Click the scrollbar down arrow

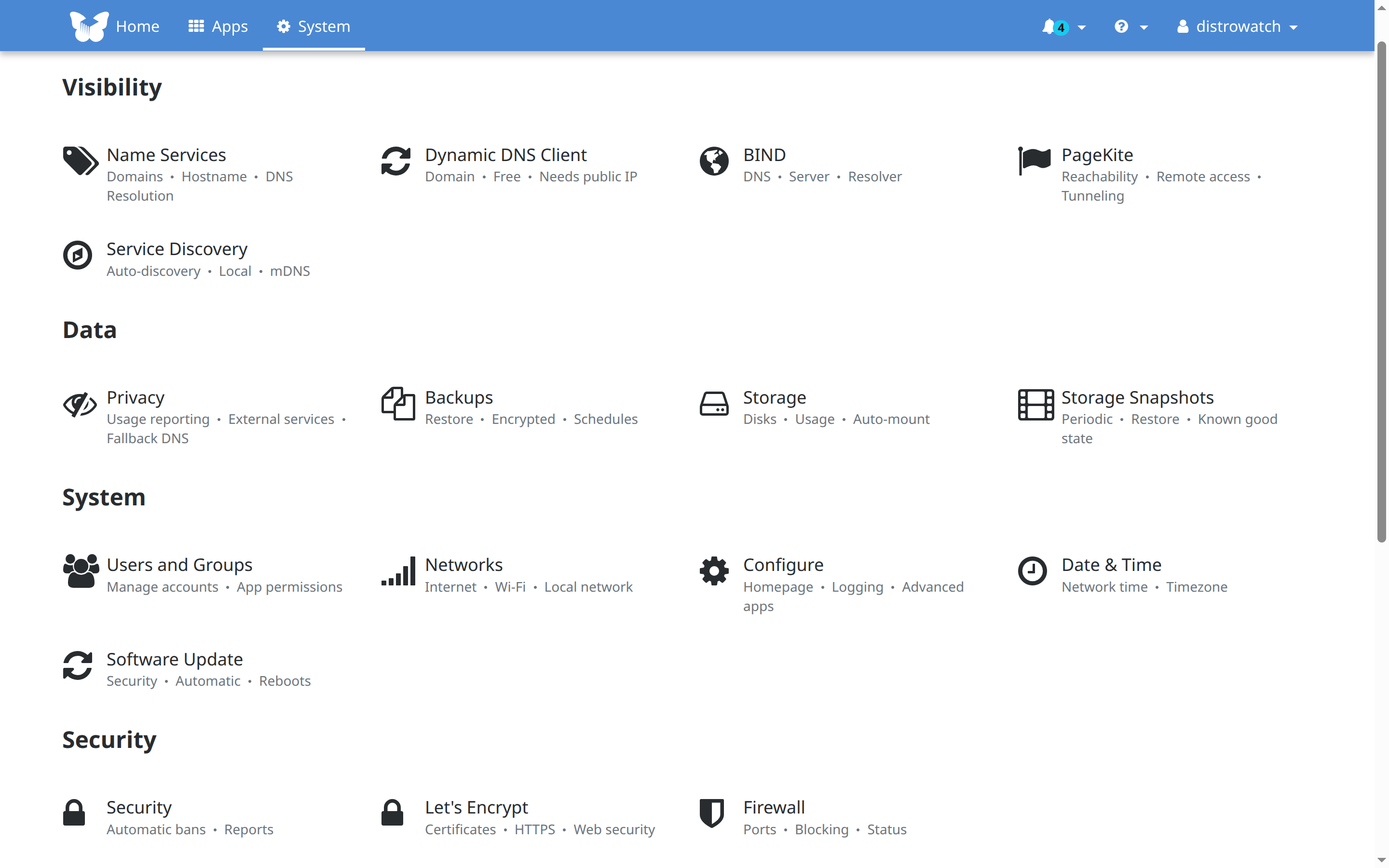coord(1382,859)
